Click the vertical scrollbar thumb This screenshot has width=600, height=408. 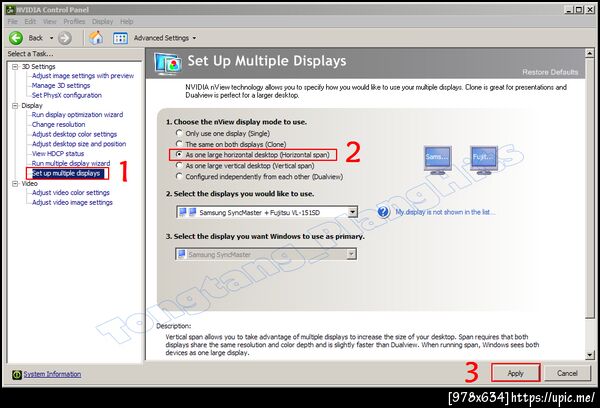[x=590, y=188]
